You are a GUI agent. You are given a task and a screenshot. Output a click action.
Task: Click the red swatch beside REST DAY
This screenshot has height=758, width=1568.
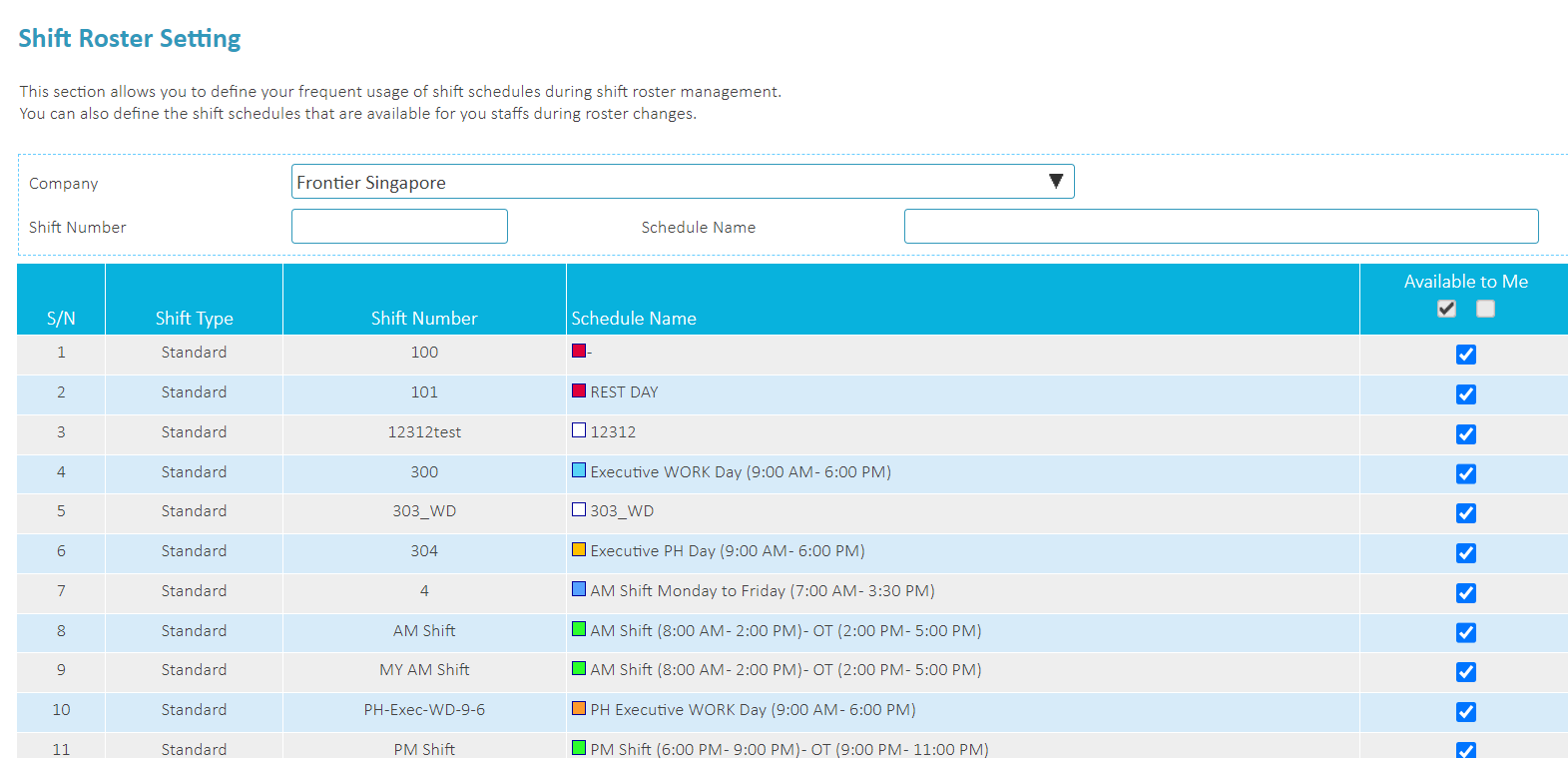(579, 390)
